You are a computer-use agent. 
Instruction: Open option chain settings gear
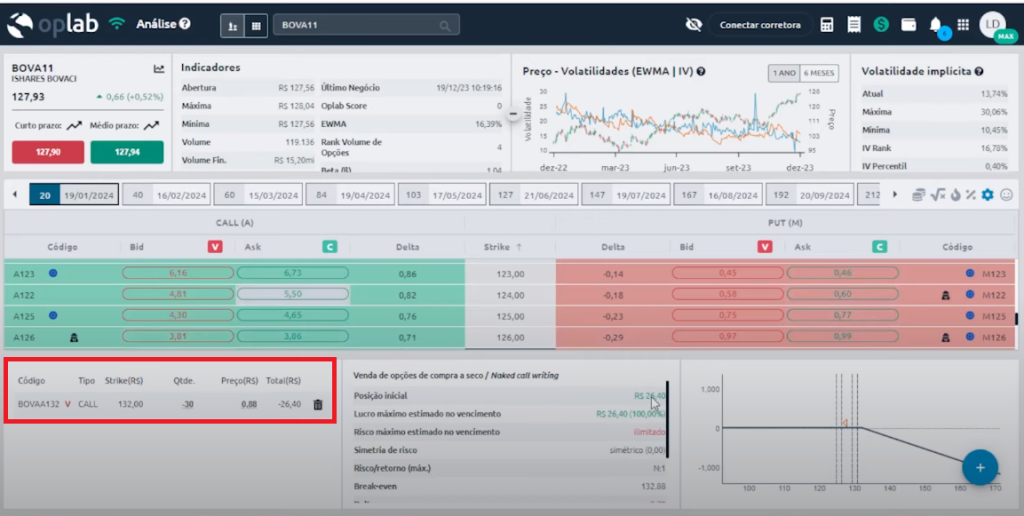point(988,195)
